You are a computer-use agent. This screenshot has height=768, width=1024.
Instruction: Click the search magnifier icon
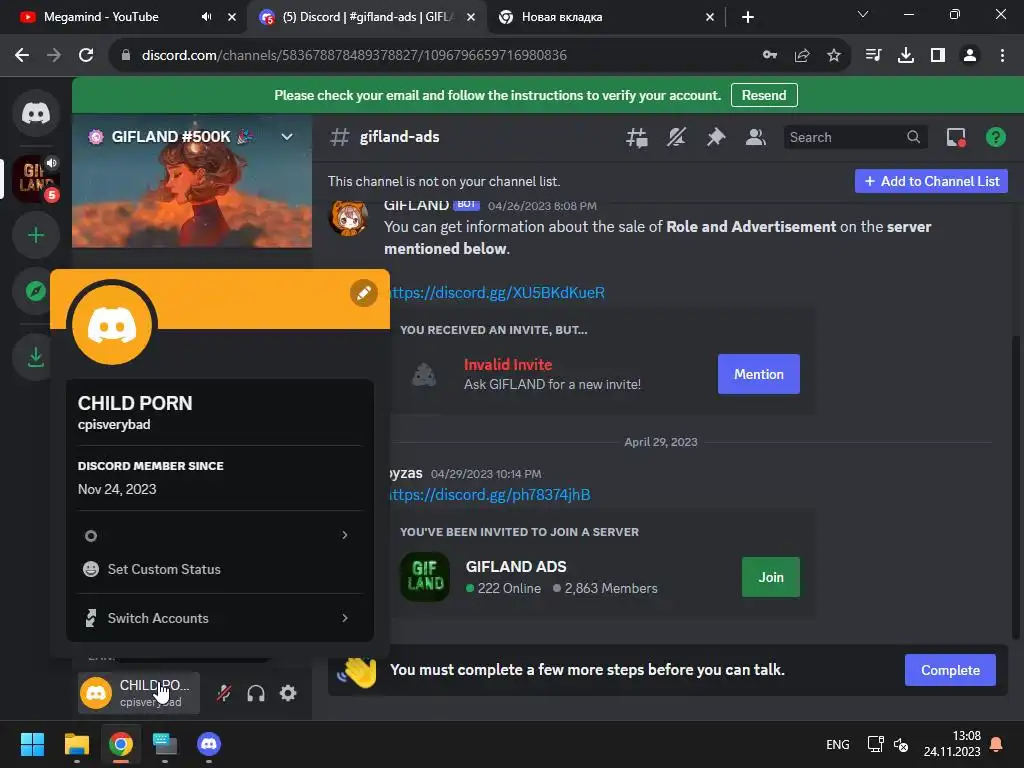(x=913, y=137)
